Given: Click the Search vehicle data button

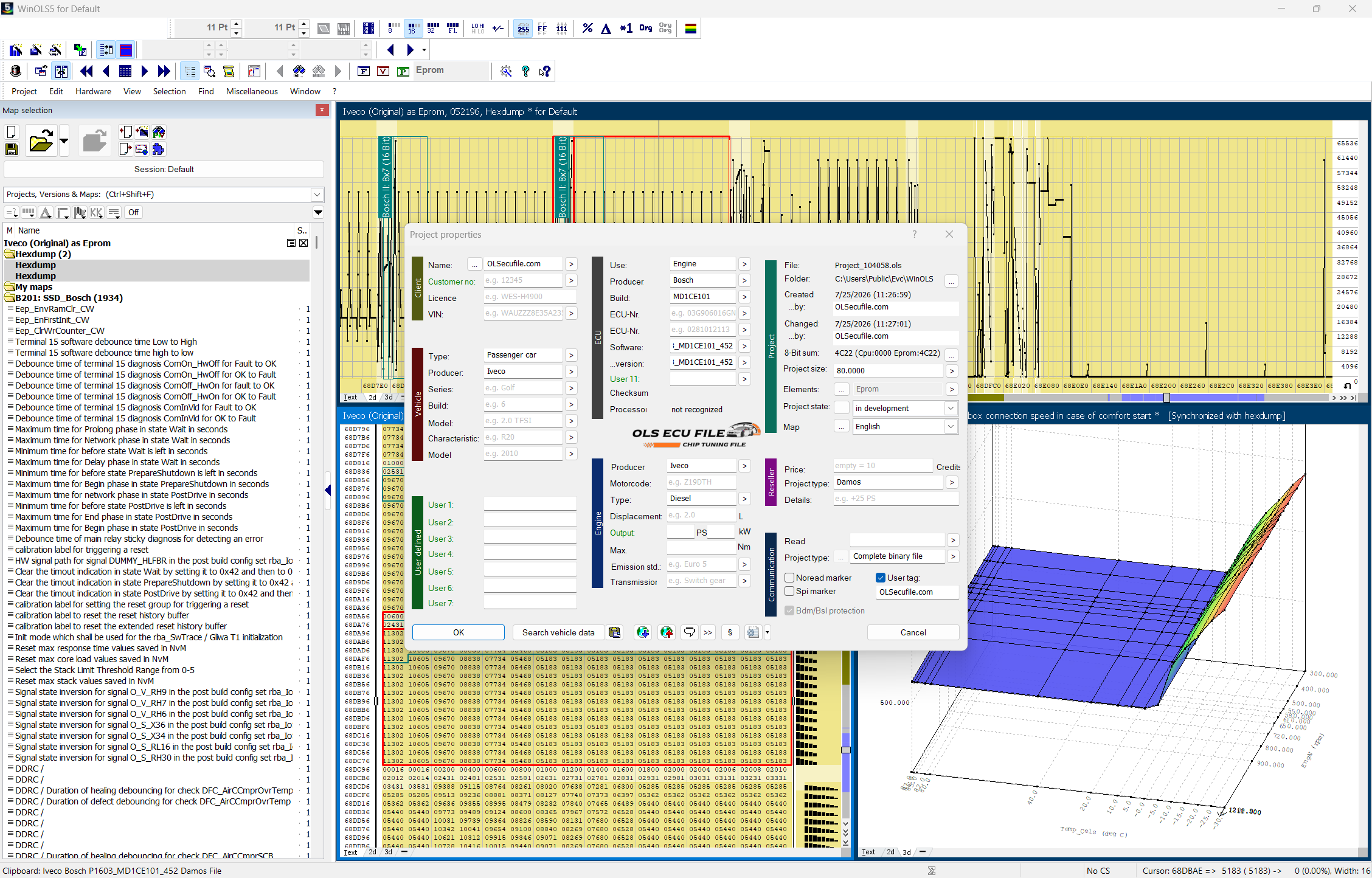Looking at the screenshot, I should pyautogui.click(x=558, y=632).
